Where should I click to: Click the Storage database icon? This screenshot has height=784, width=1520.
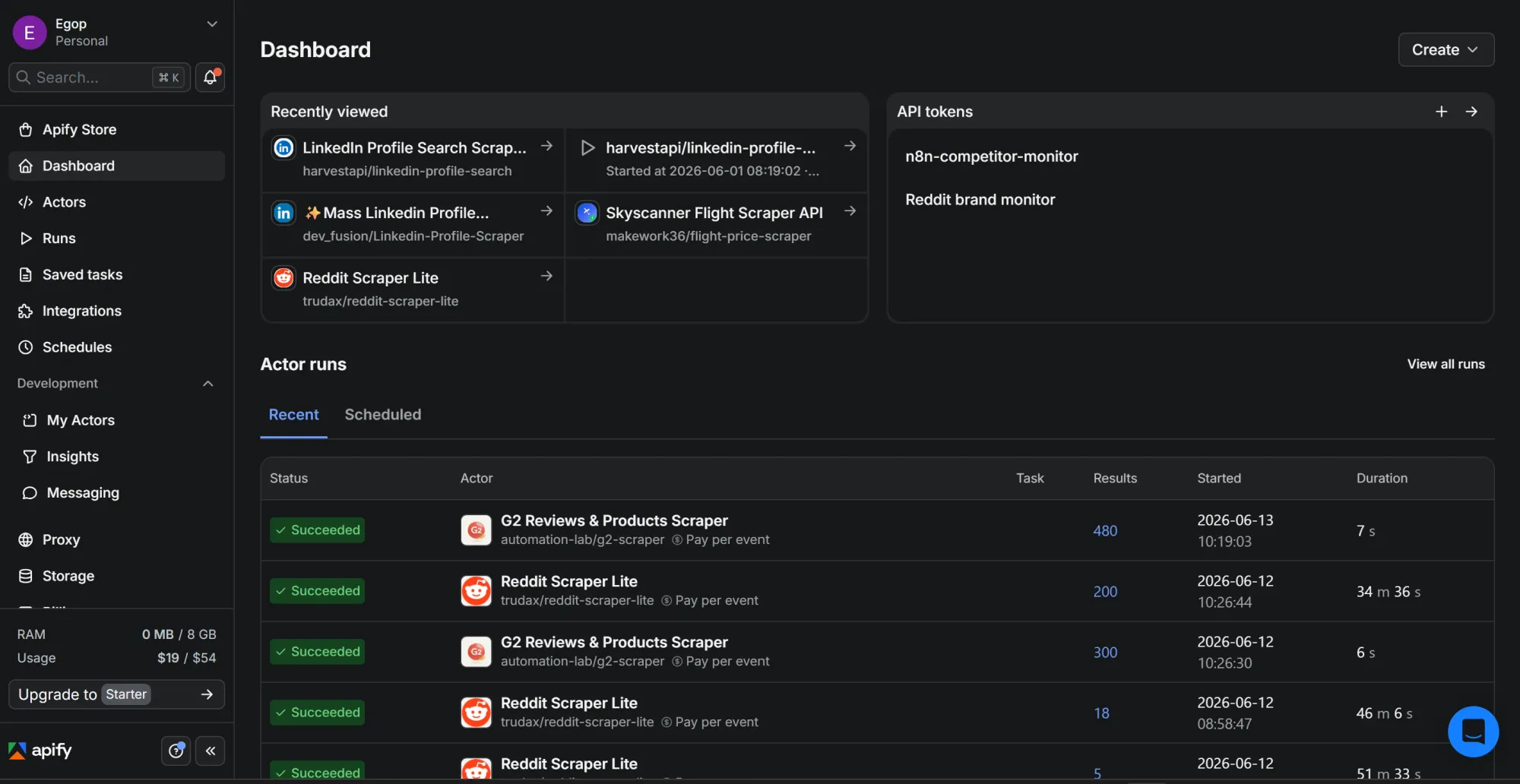pyautogui.click(x=26, y=576)
